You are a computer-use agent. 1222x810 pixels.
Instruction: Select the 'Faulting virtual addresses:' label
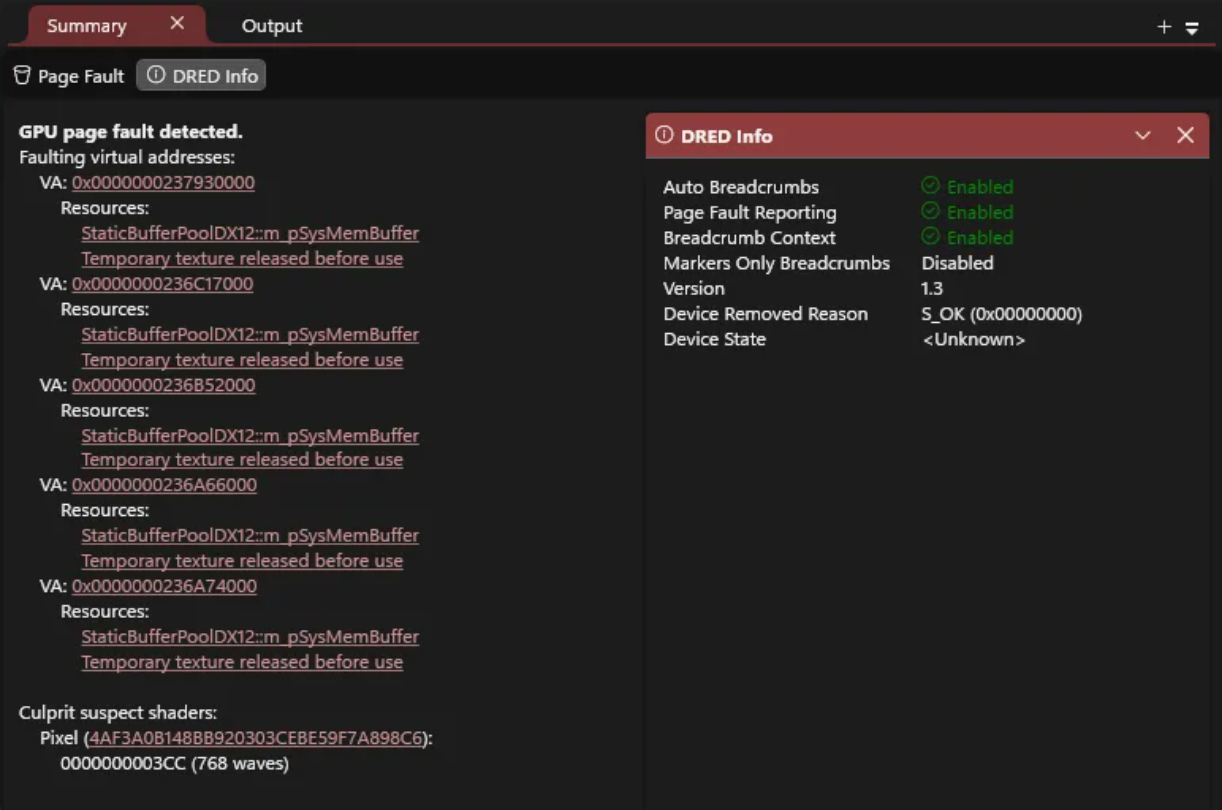coord(127,157)
